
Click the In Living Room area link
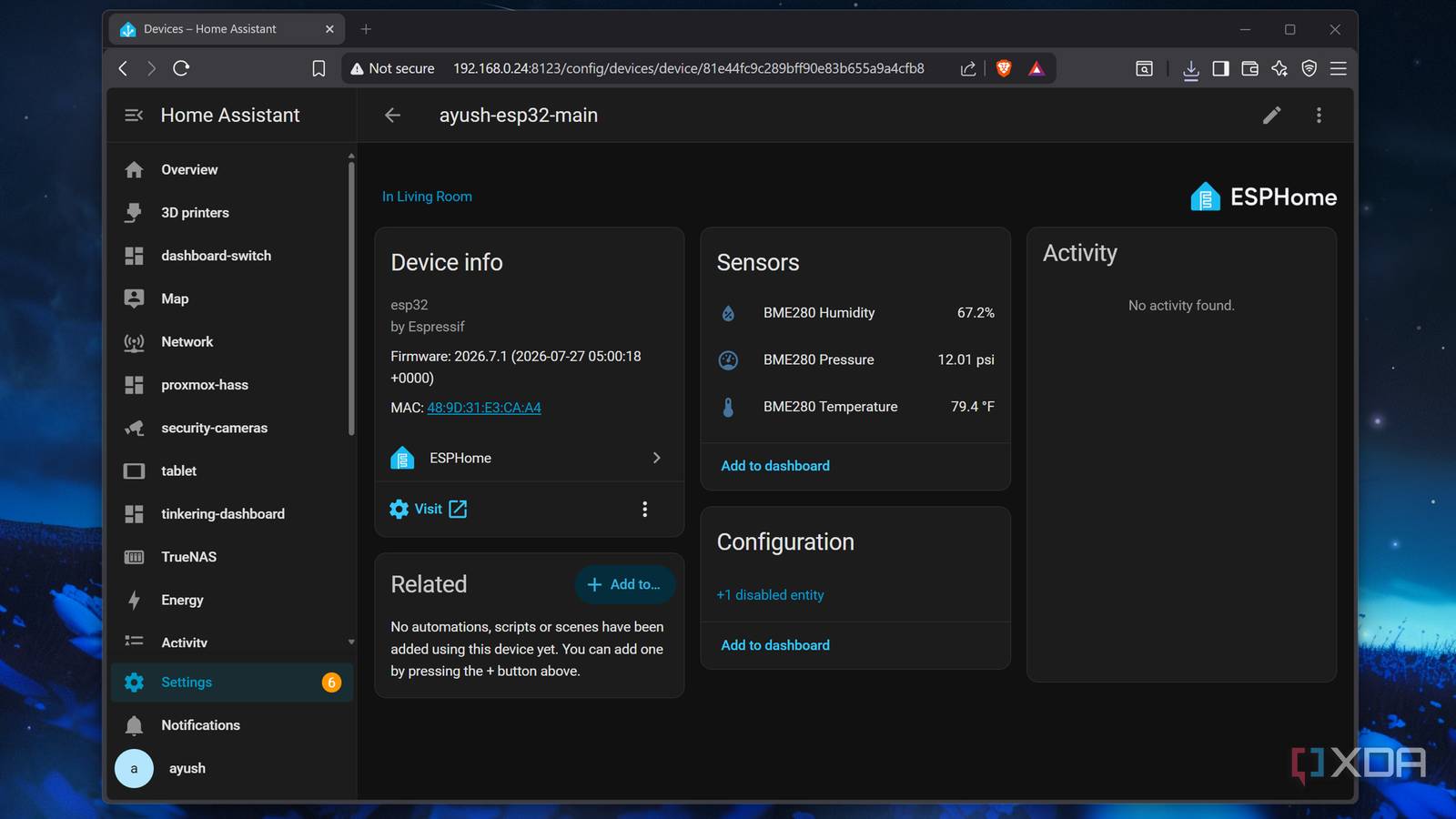click(x=427, y=197)
